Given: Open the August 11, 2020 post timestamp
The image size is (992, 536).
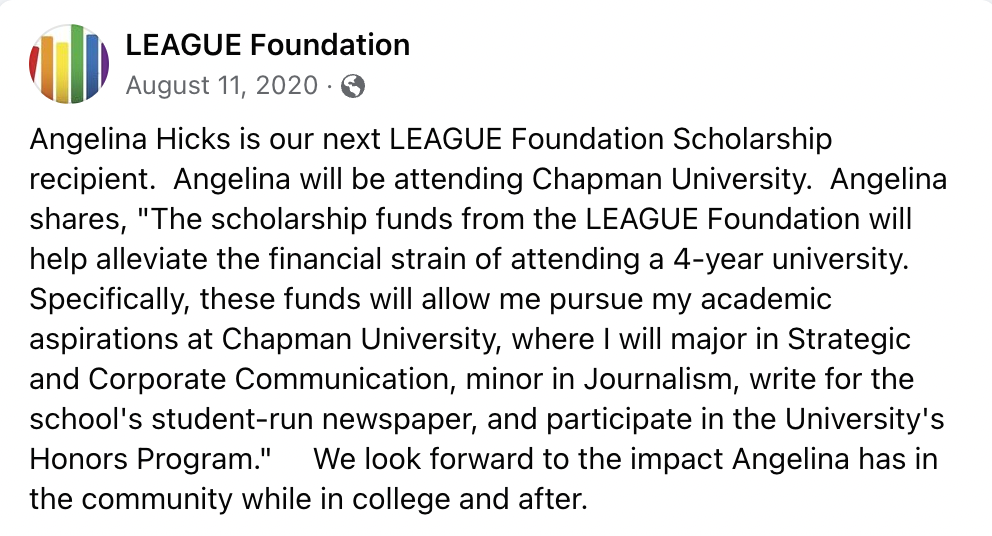Looking at the screenshot, I should click(x=221, y=86).
